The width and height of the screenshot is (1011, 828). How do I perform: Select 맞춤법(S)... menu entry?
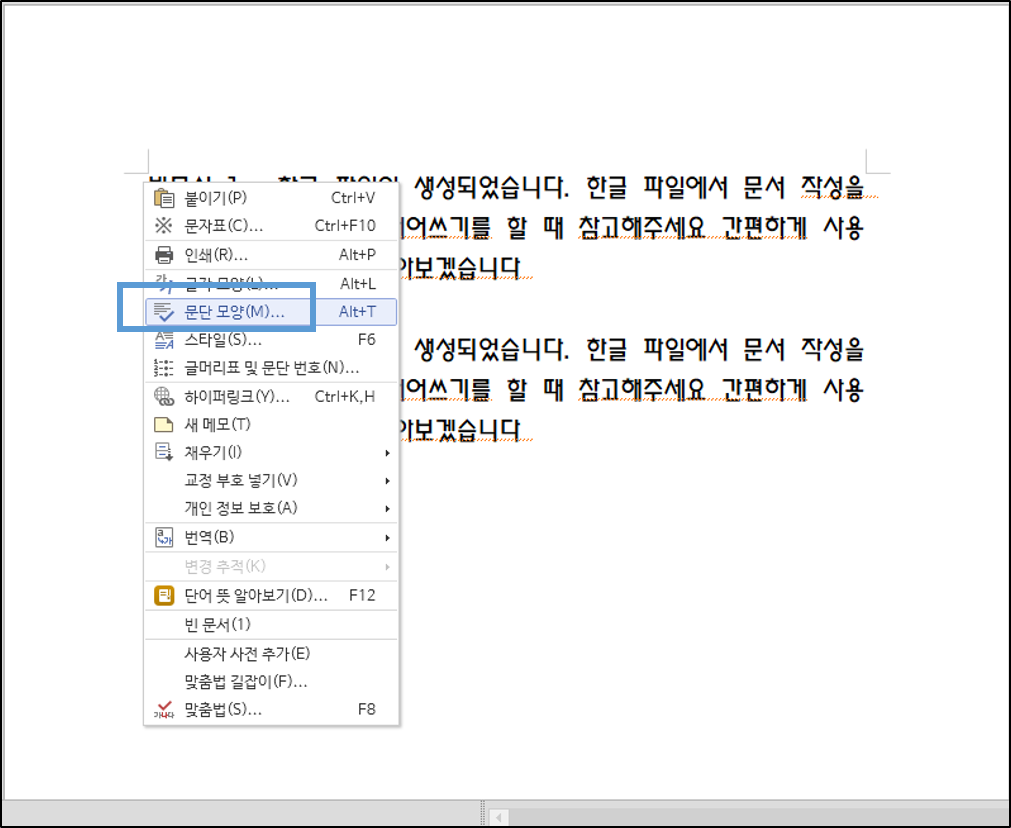(x=271, y=709)
